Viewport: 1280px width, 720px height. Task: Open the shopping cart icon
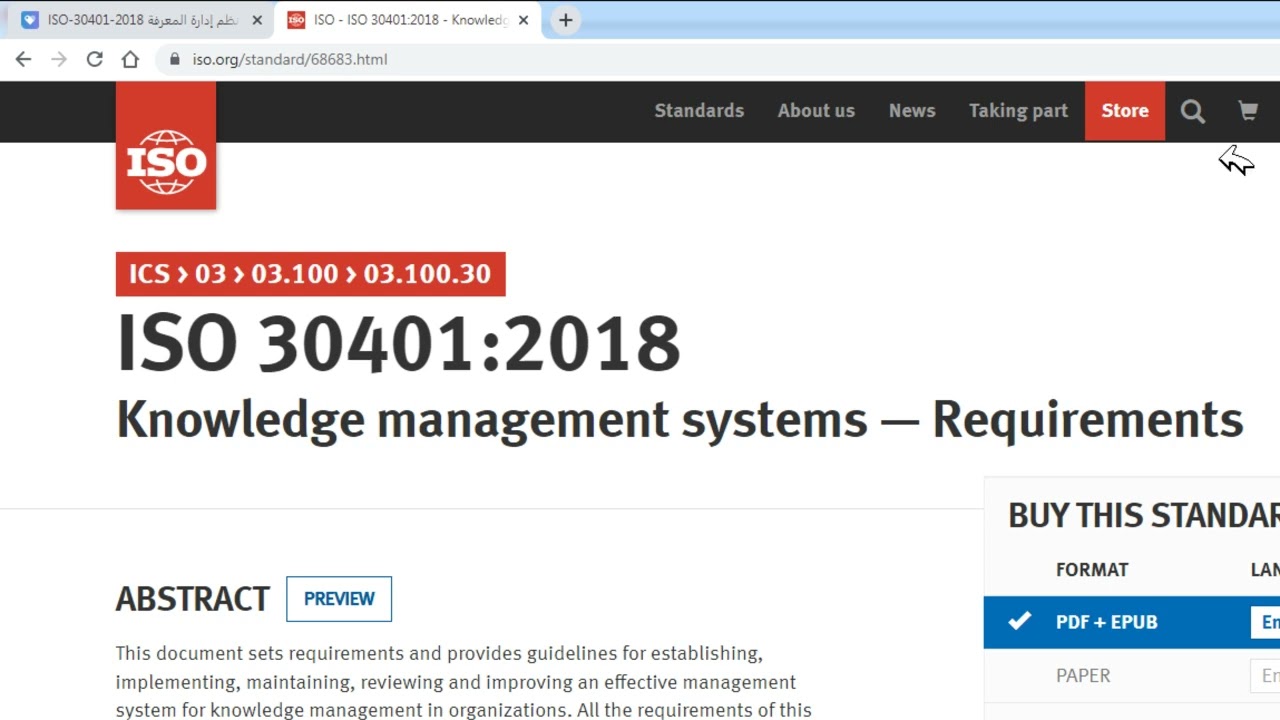click(x=1247, y=110)
